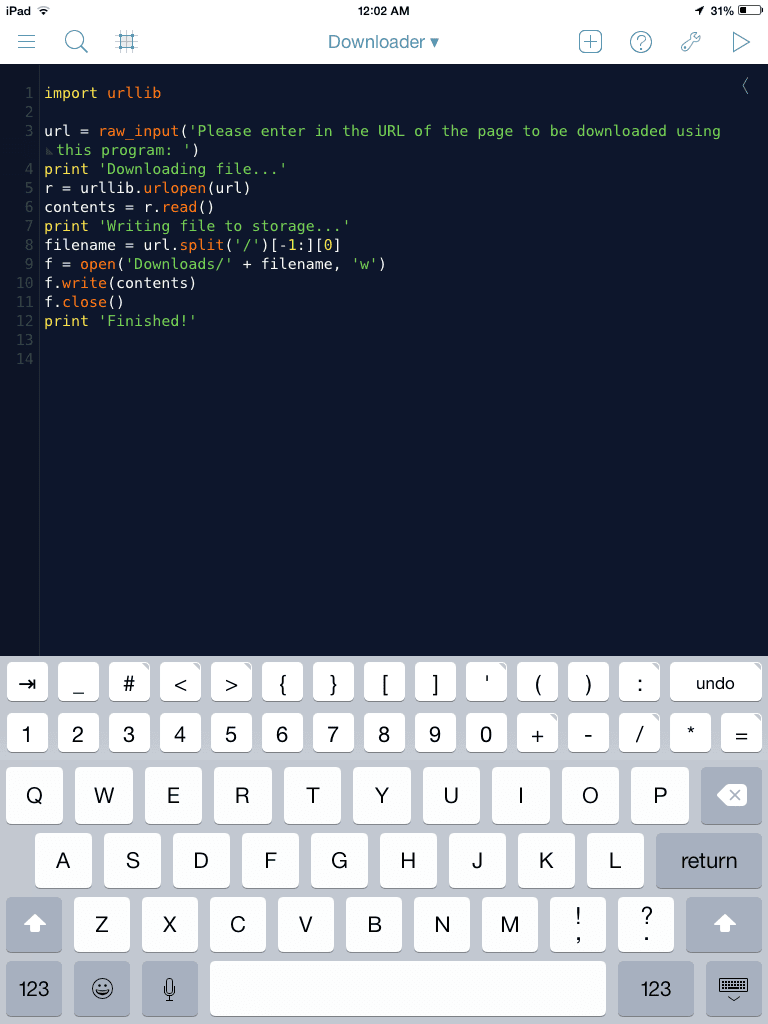Screen dimensions: 768x1024
Task: Open the UI editor grid icon
Action: (x=127, y=42)
